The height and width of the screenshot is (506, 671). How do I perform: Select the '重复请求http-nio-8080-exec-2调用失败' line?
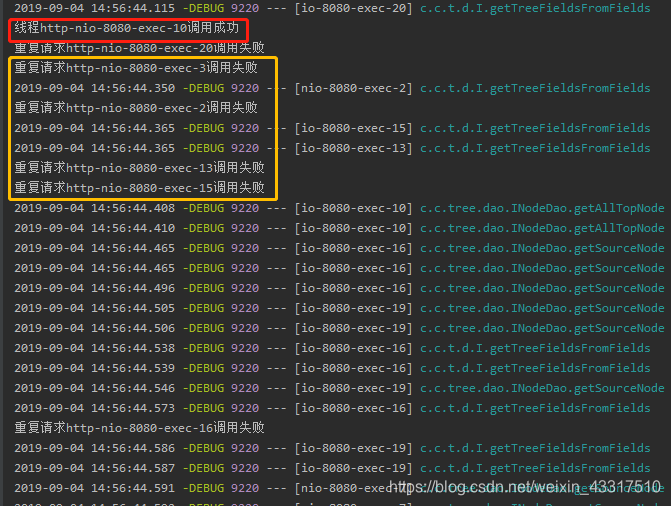click(x=136, y=107)
